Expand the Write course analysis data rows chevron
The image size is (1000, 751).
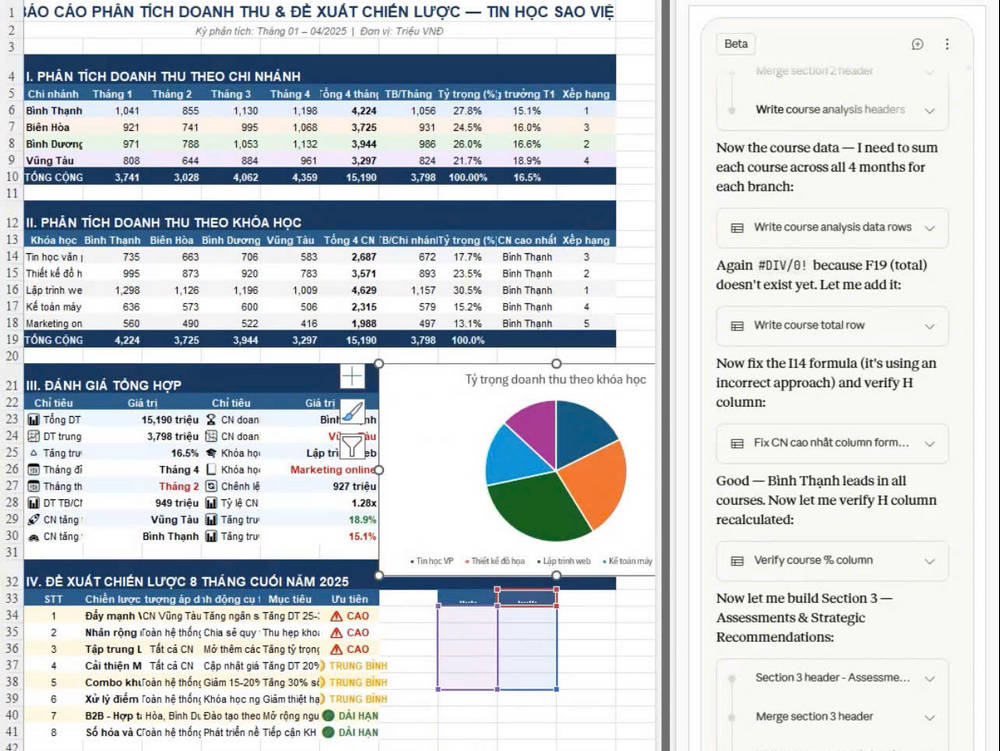pyautogui.click(x=929, y=228)
